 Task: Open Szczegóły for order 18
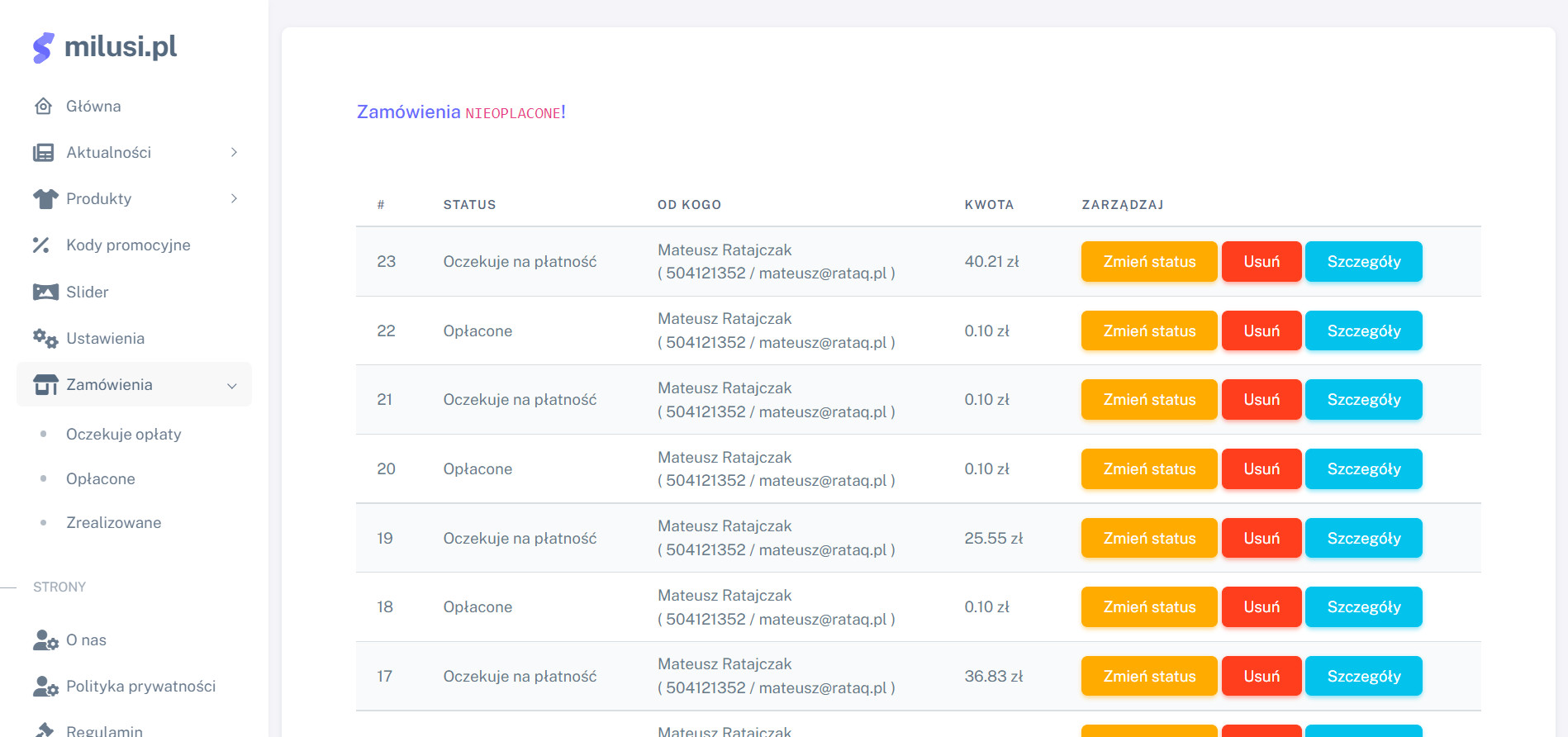point(1364,606)
